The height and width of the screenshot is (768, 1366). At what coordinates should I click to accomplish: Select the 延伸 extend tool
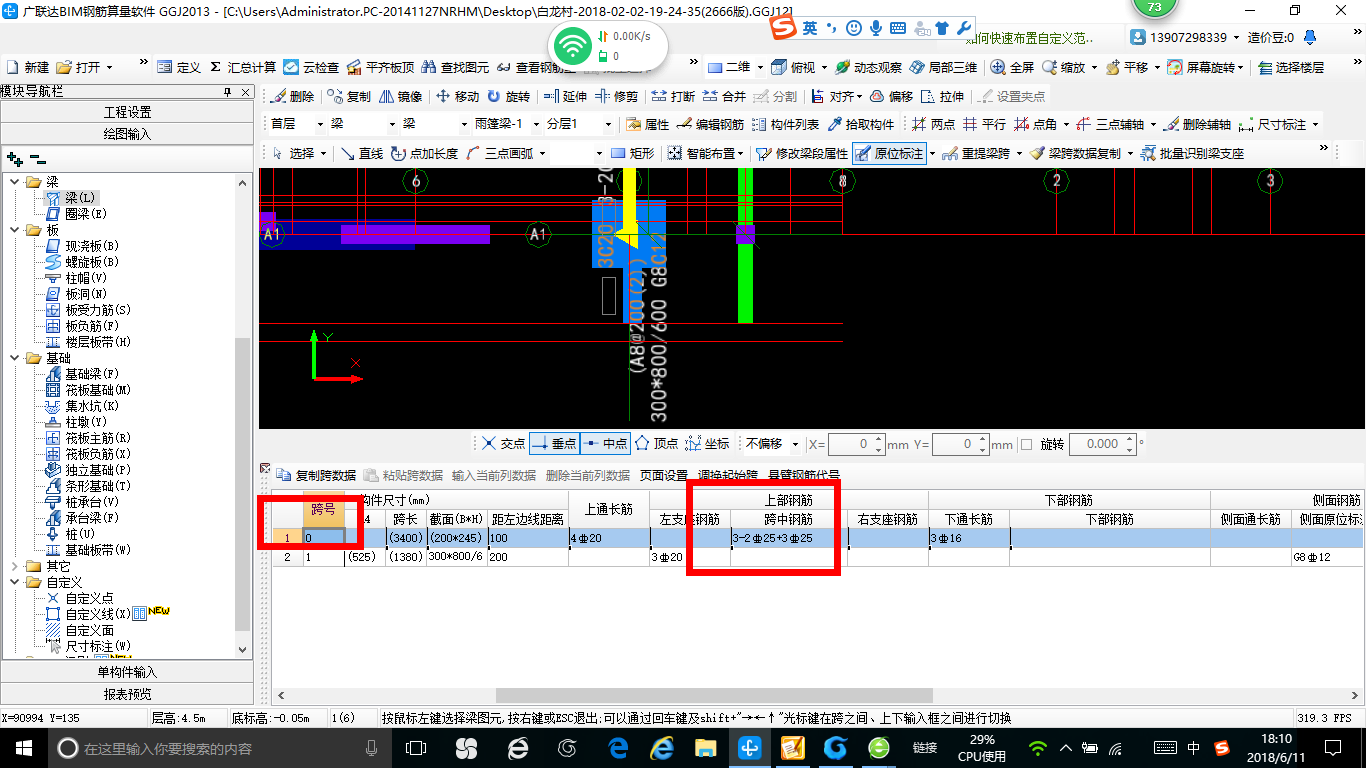pos(564,96)
